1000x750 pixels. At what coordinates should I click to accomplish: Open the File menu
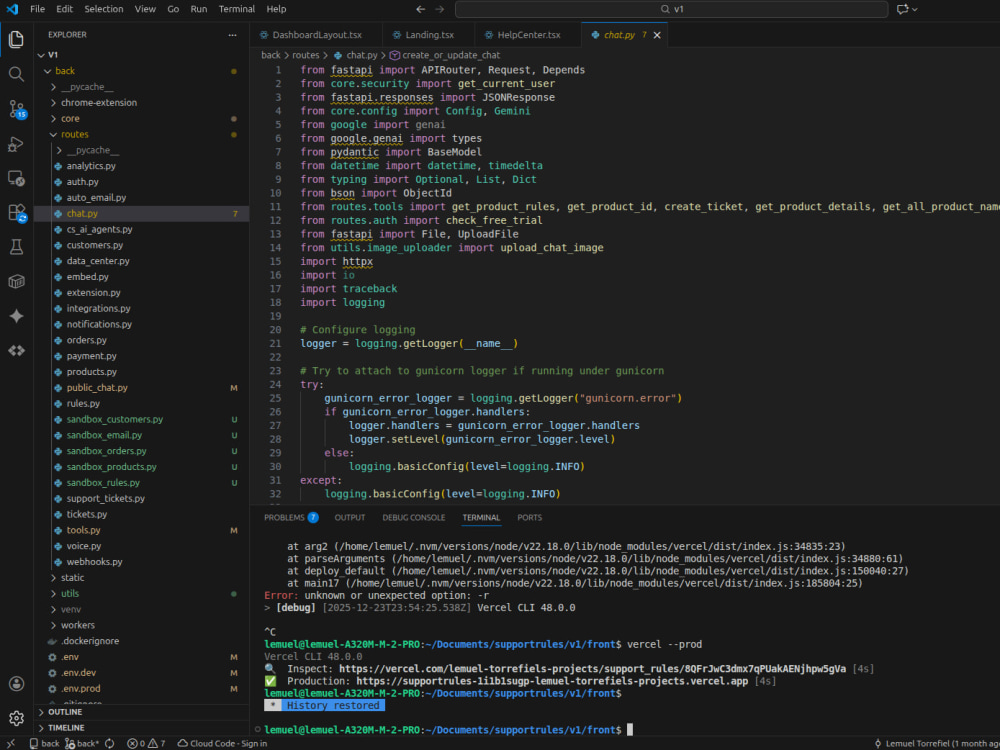(x=38, y=9)
